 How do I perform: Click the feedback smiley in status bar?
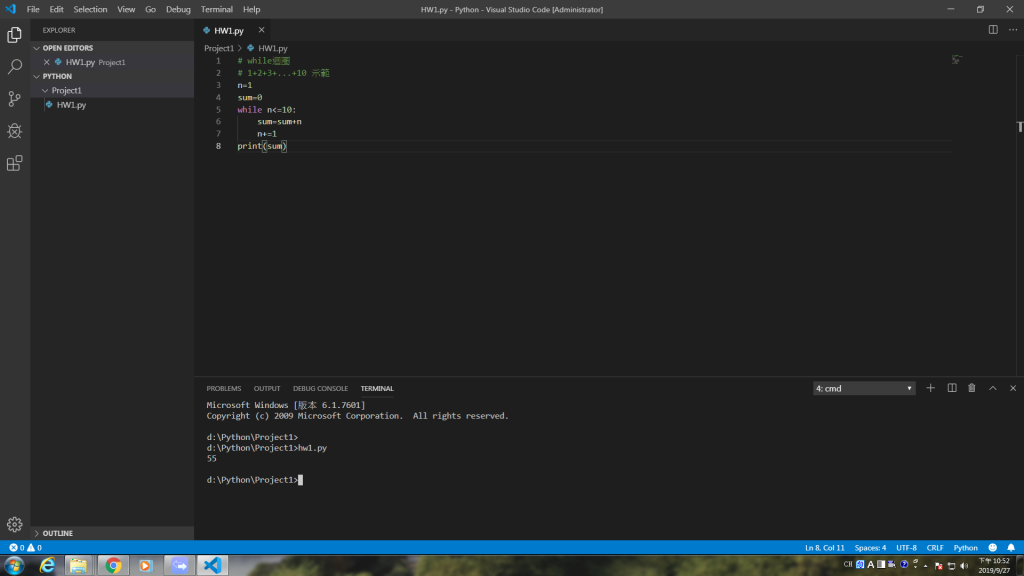[x=993, y=547]
